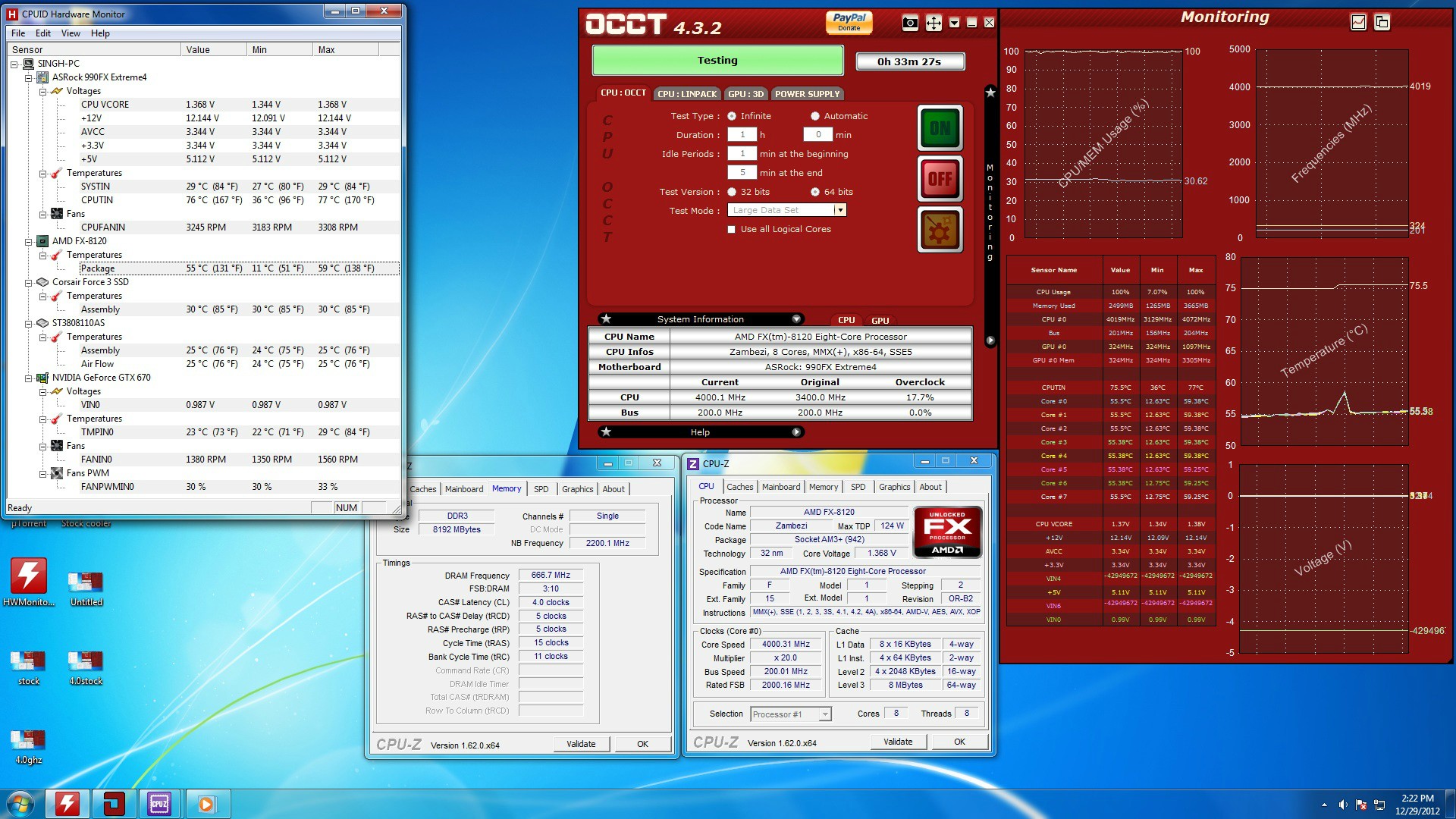This screenshot has width=1456, height=819.
Task: Click HWMonitor taskbar icon
Action: [x=67, y=804]
